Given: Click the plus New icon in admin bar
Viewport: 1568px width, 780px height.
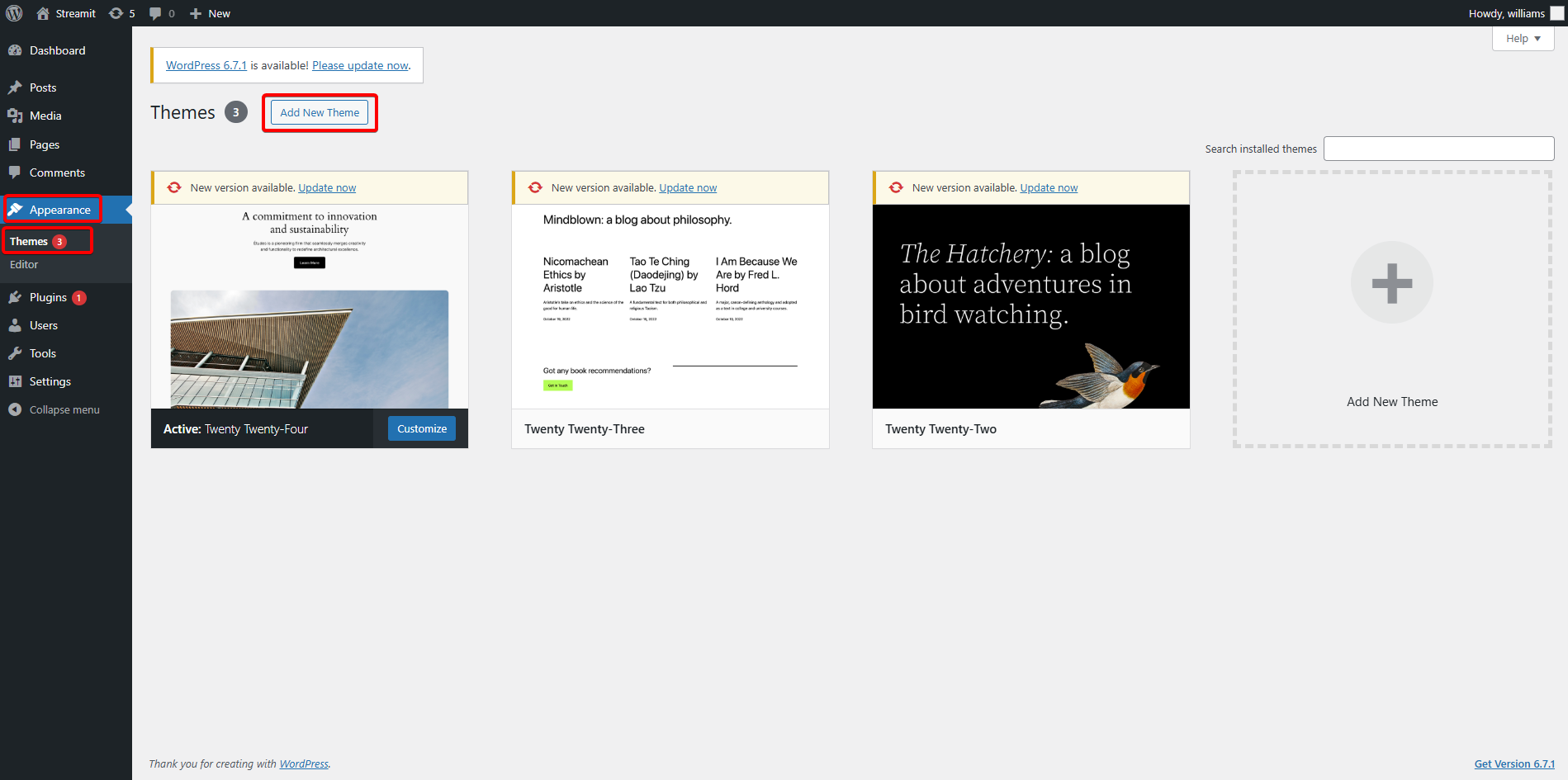Looking at the screenshot, I should point(196,13).
